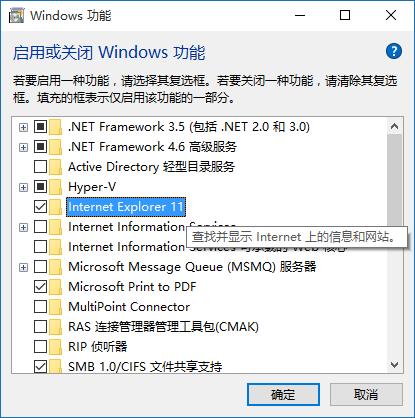Enable Active Directory 轻型目录服务 checkbox
Screen dimensions: 415x418
pyautogui.click(x=40, y=167)
